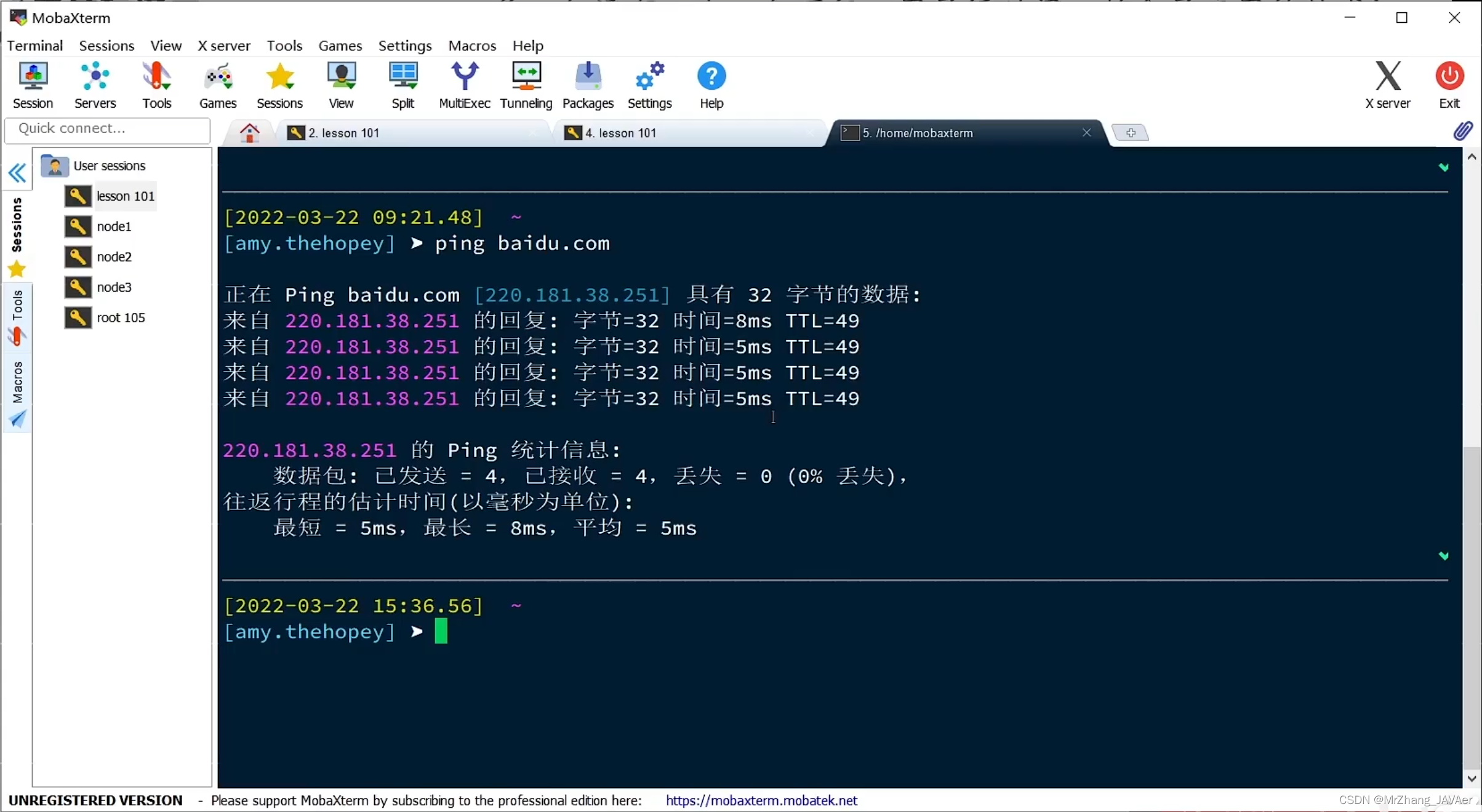
Task: Open the Settings menu
Action: [404, 46]
